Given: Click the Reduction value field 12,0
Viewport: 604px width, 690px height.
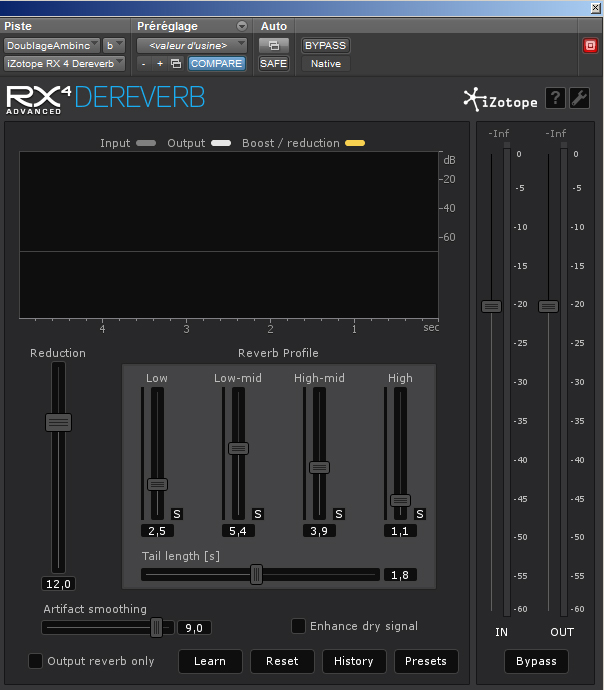Looking at the screenshot, I should click(59, 584).
